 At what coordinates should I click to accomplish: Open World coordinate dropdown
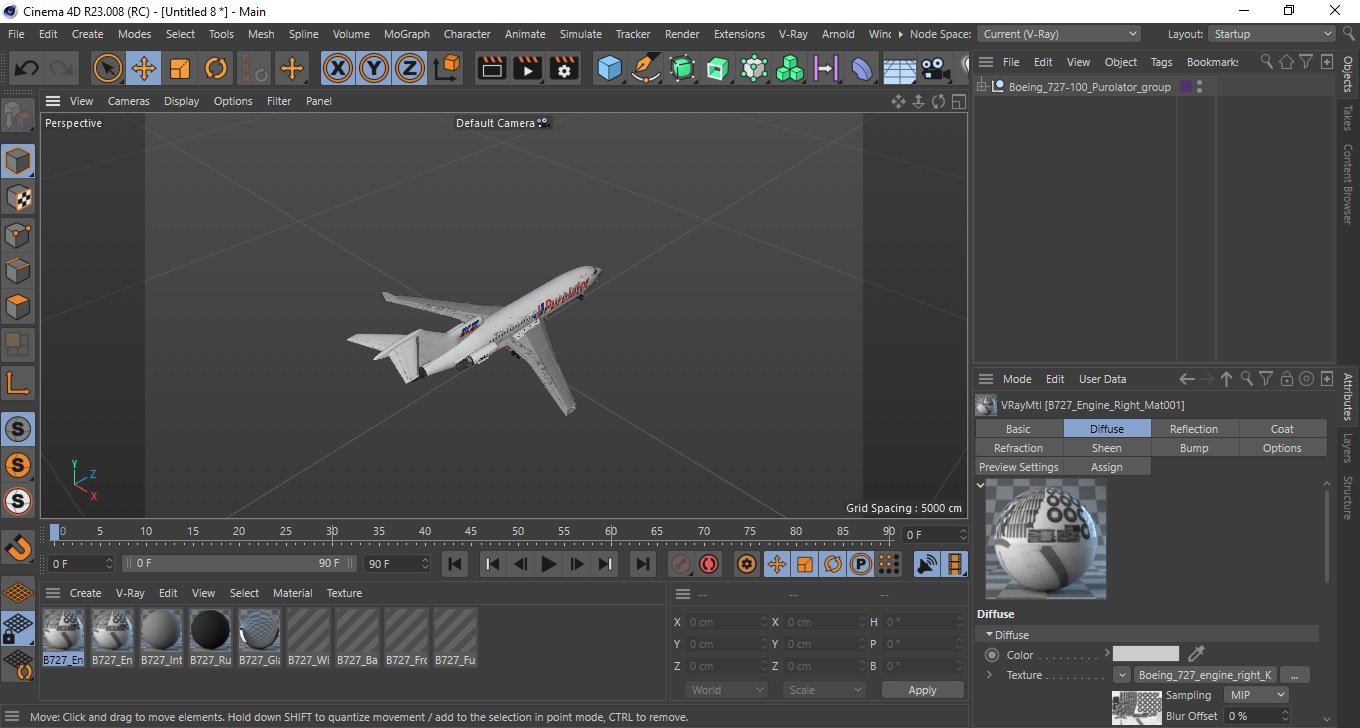(727, 690)
